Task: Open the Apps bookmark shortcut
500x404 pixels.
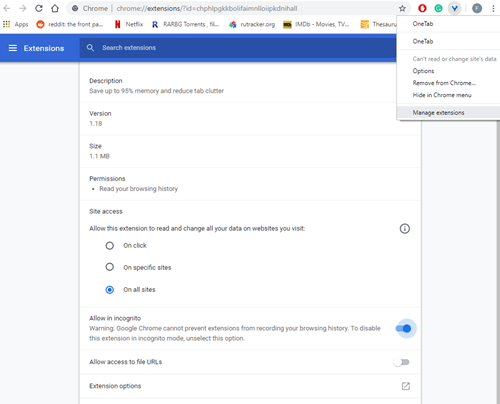Action: pos(15,24)
